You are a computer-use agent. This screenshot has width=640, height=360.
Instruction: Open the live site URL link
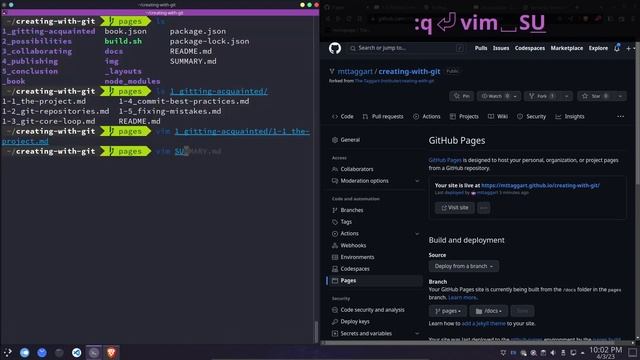540,185
